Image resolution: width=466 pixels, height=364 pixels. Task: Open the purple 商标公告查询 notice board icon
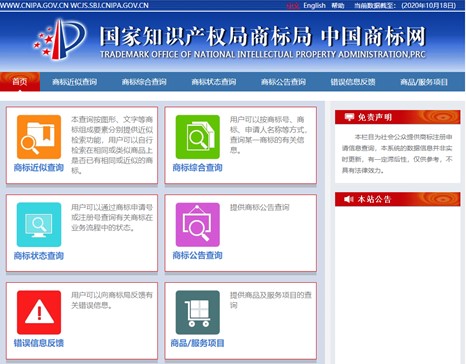pyautogui.click(x=198, y=225)
